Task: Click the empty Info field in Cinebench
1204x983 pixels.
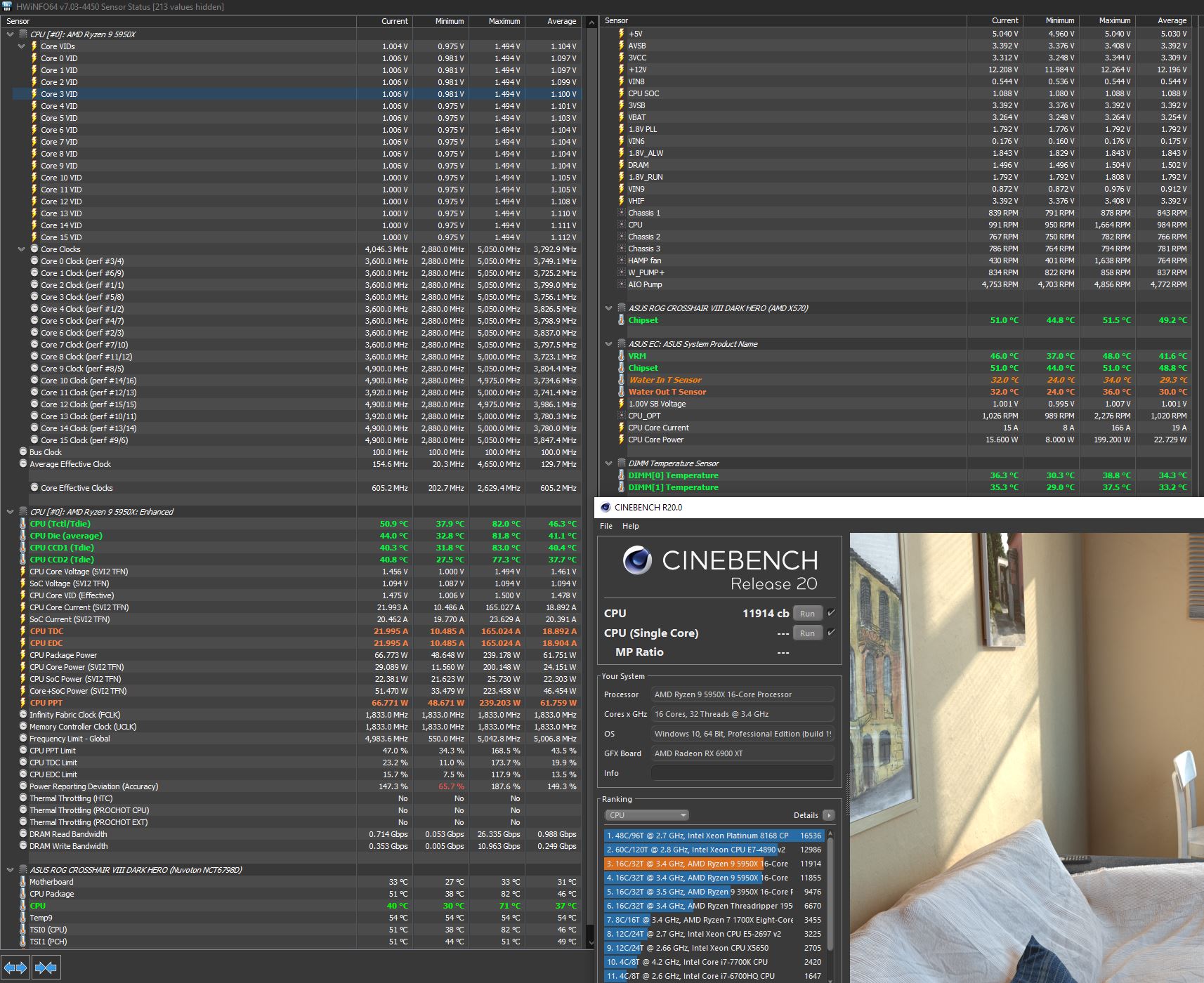Action: click(x=742, y=773)
